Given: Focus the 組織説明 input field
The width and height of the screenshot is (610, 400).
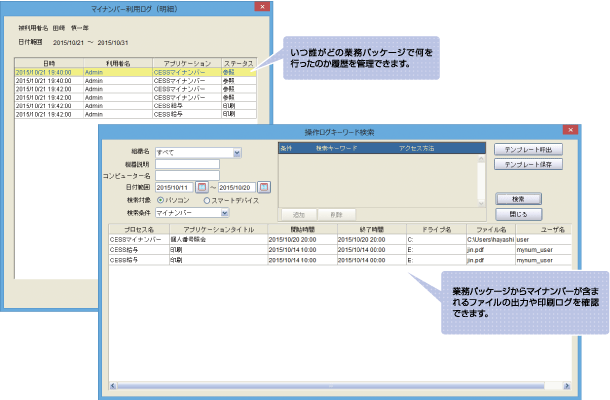Looking at the screenshot, I should (187, 164).
